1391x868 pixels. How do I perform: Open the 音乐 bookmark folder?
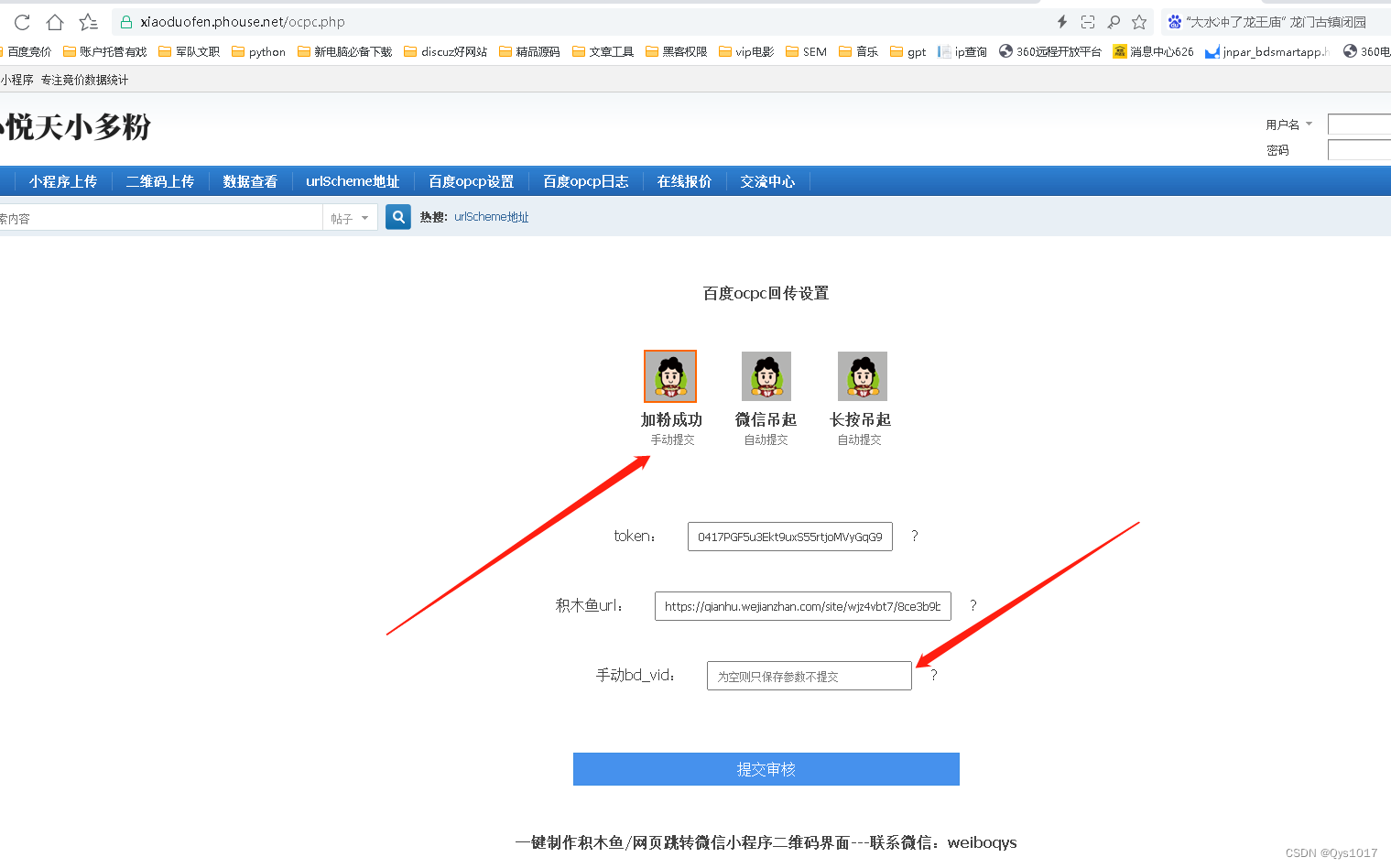[858, 52]
